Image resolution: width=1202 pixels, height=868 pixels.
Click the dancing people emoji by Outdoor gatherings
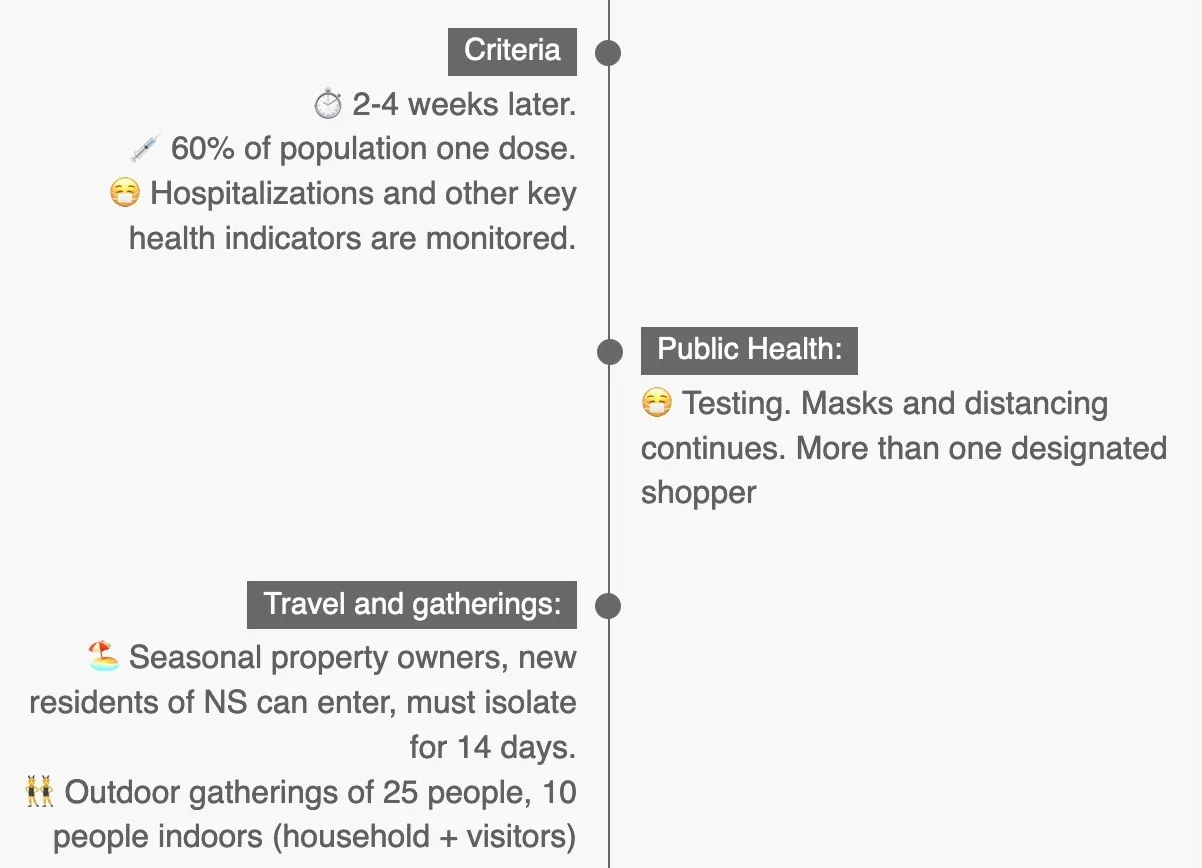tap(39, 793)
